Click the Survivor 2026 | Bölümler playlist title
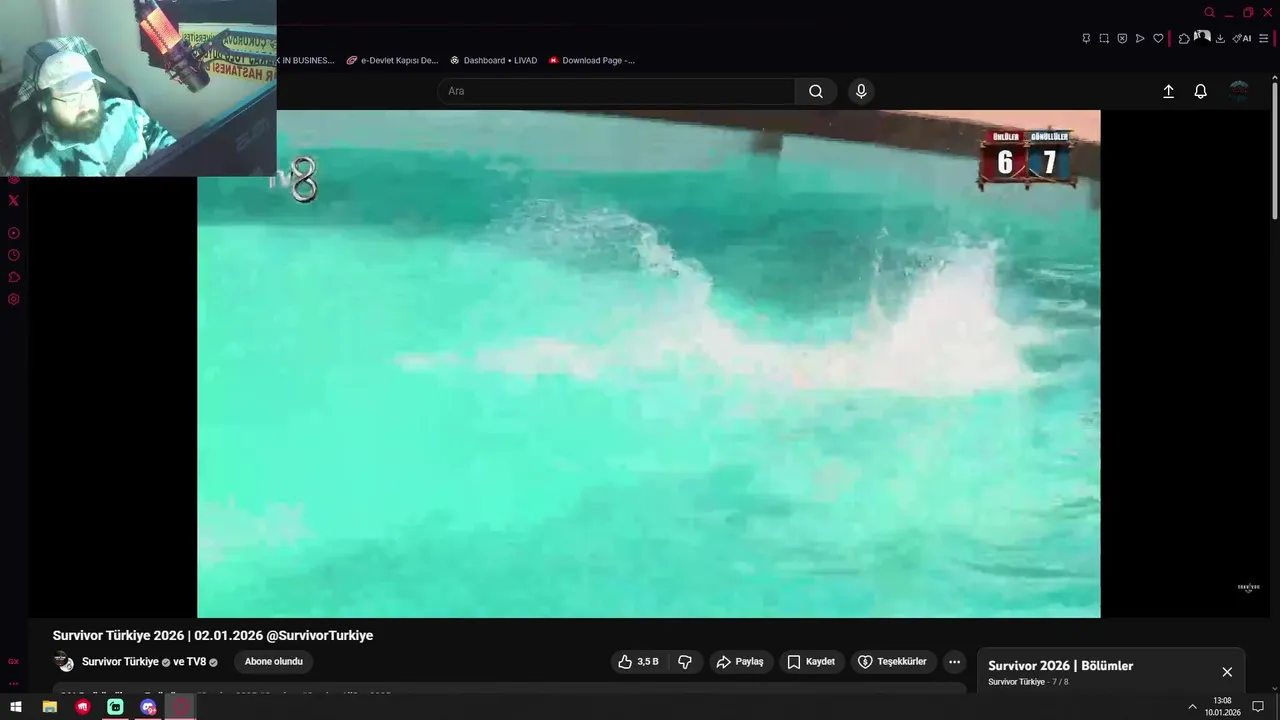 [1060, 666]
